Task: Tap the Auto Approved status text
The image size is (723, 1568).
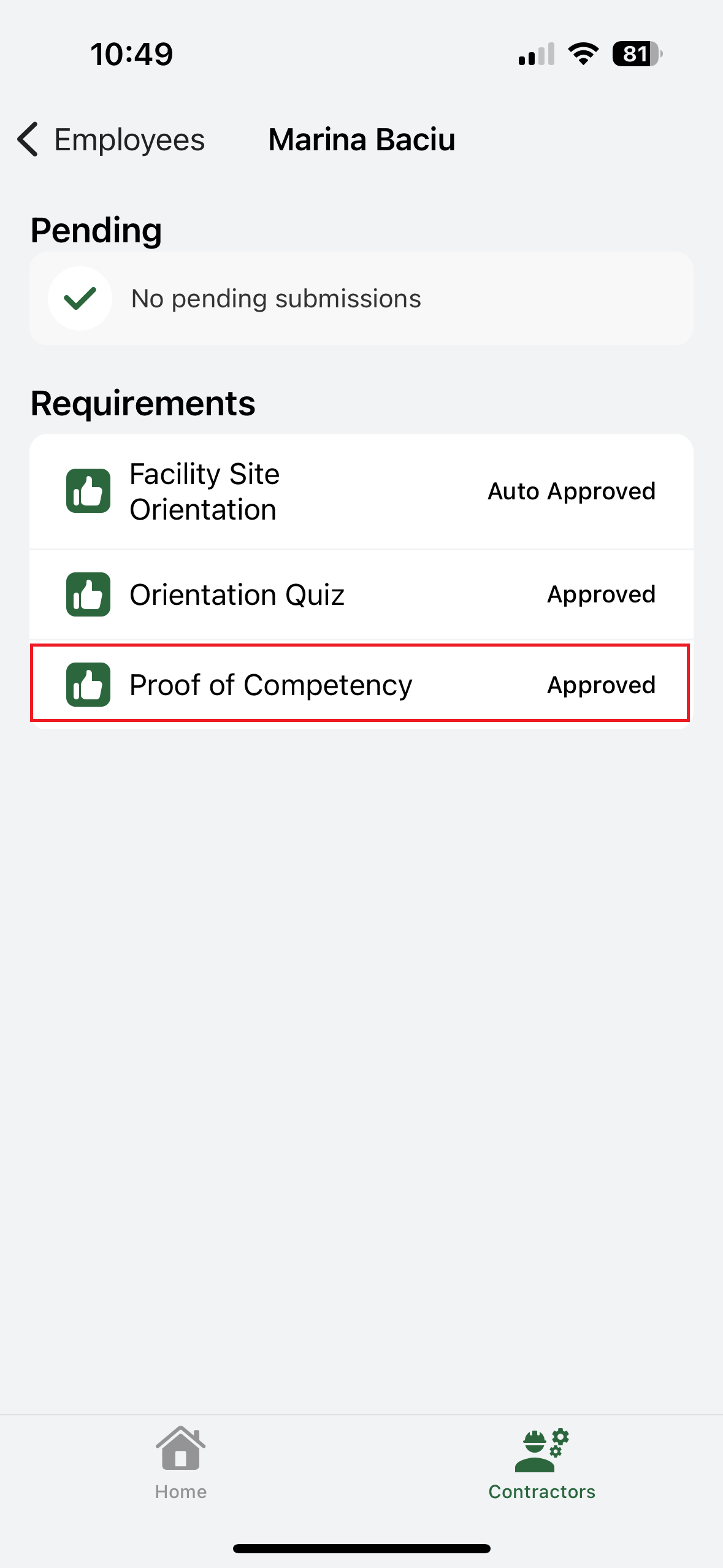Action: pos(571,491)
